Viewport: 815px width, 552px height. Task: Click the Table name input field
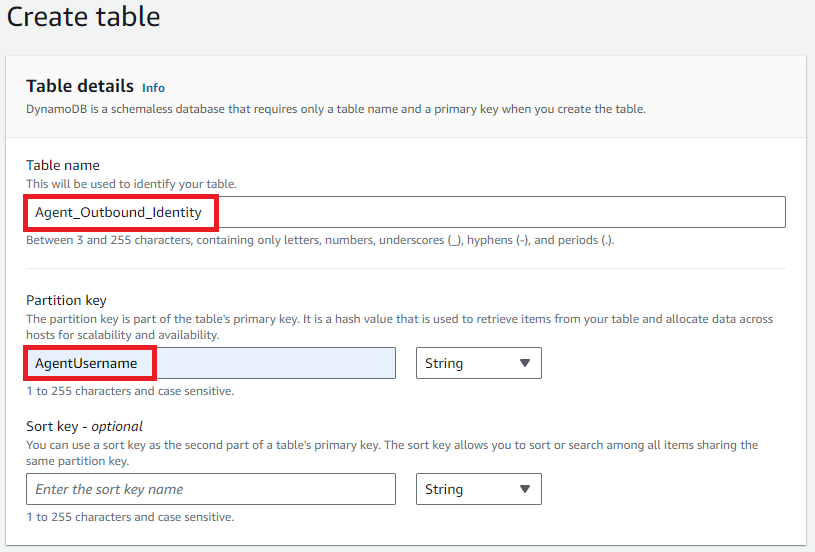click(x=405, y=212)
